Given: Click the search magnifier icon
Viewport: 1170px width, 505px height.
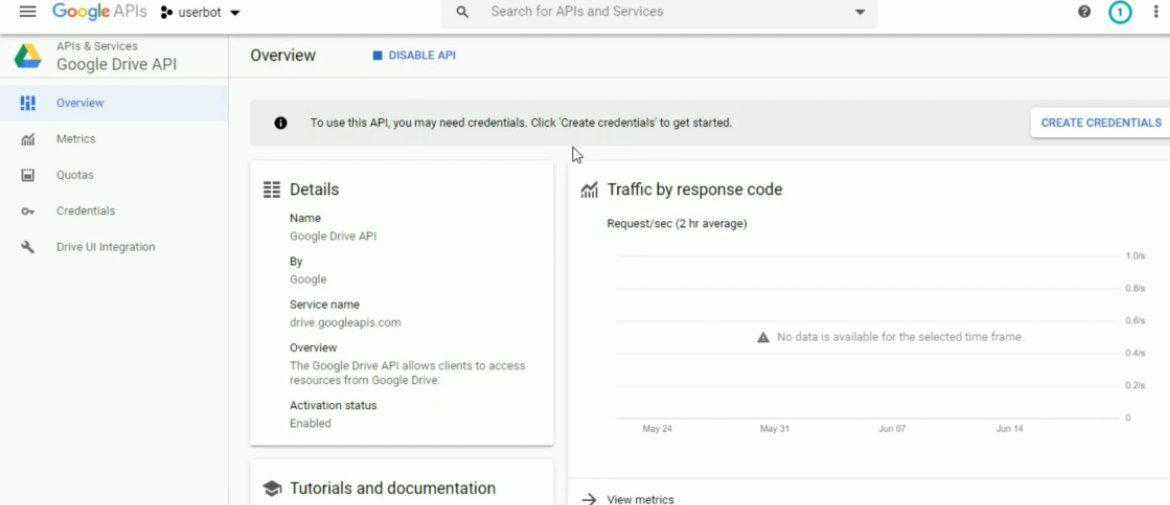Looking at the screenshot, I should pyautogui.click(x=462, y=12).
